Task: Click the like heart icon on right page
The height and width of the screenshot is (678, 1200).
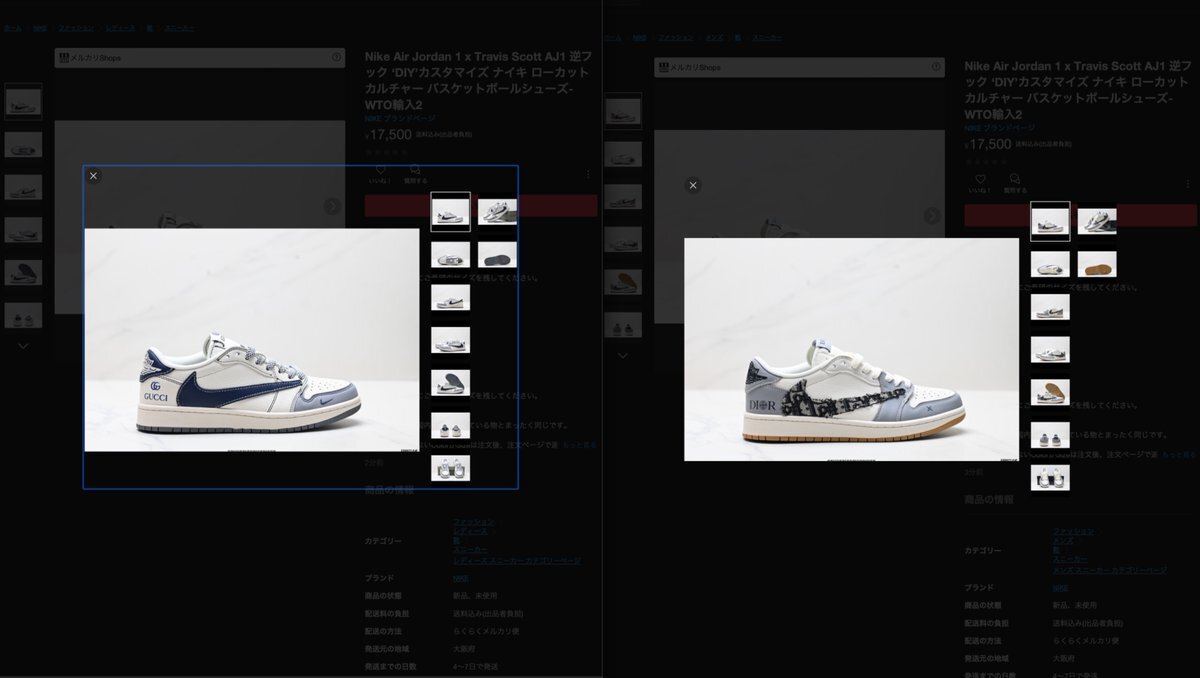Action: 980,180
